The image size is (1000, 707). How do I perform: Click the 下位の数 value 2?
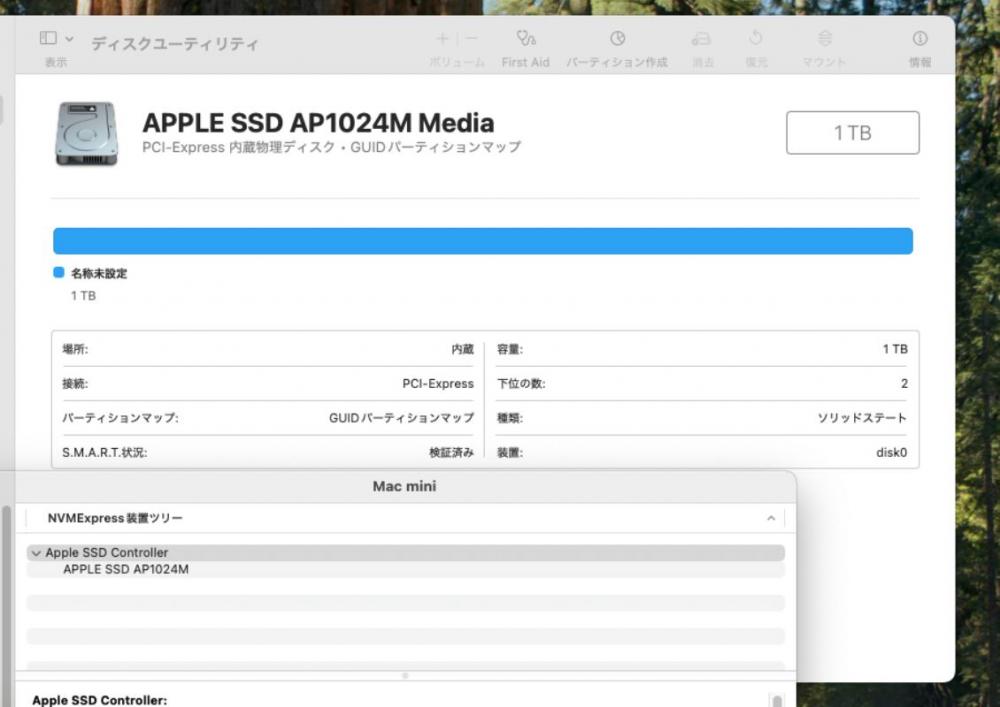[x=904, y=384]
